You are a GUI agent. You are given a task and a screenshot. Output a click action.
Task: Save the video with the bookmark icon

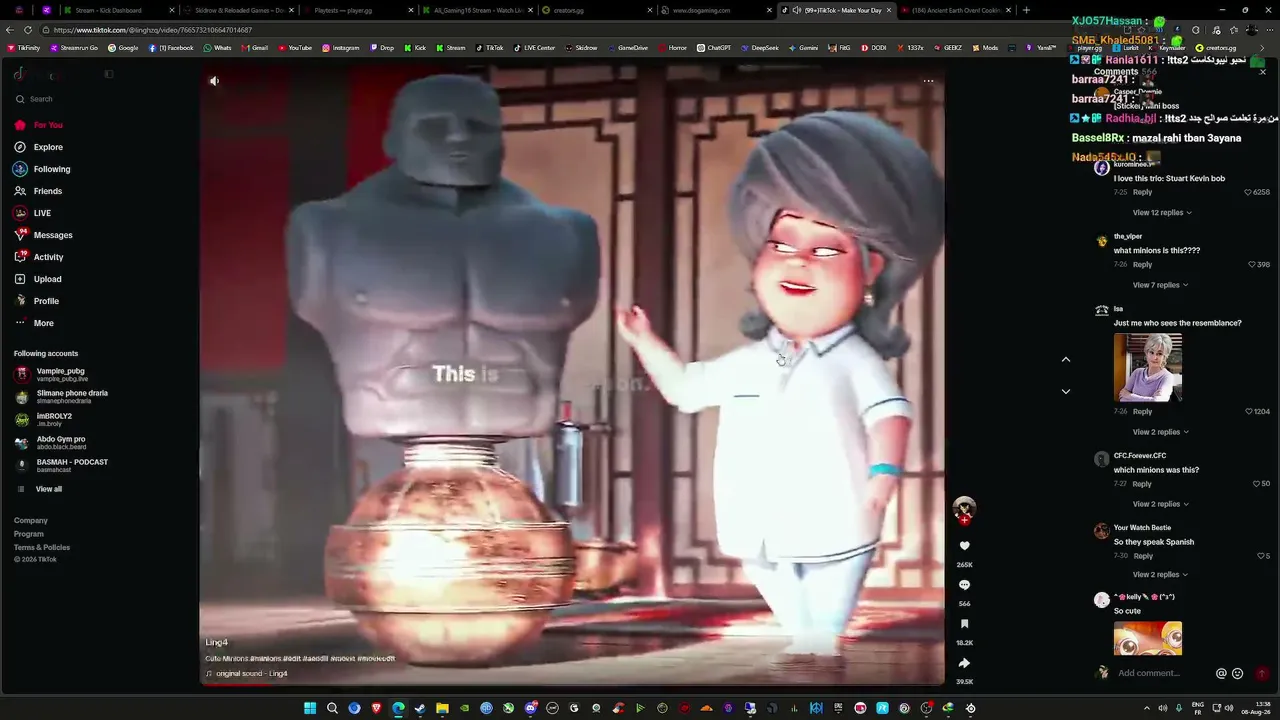[x=964, y=624]
